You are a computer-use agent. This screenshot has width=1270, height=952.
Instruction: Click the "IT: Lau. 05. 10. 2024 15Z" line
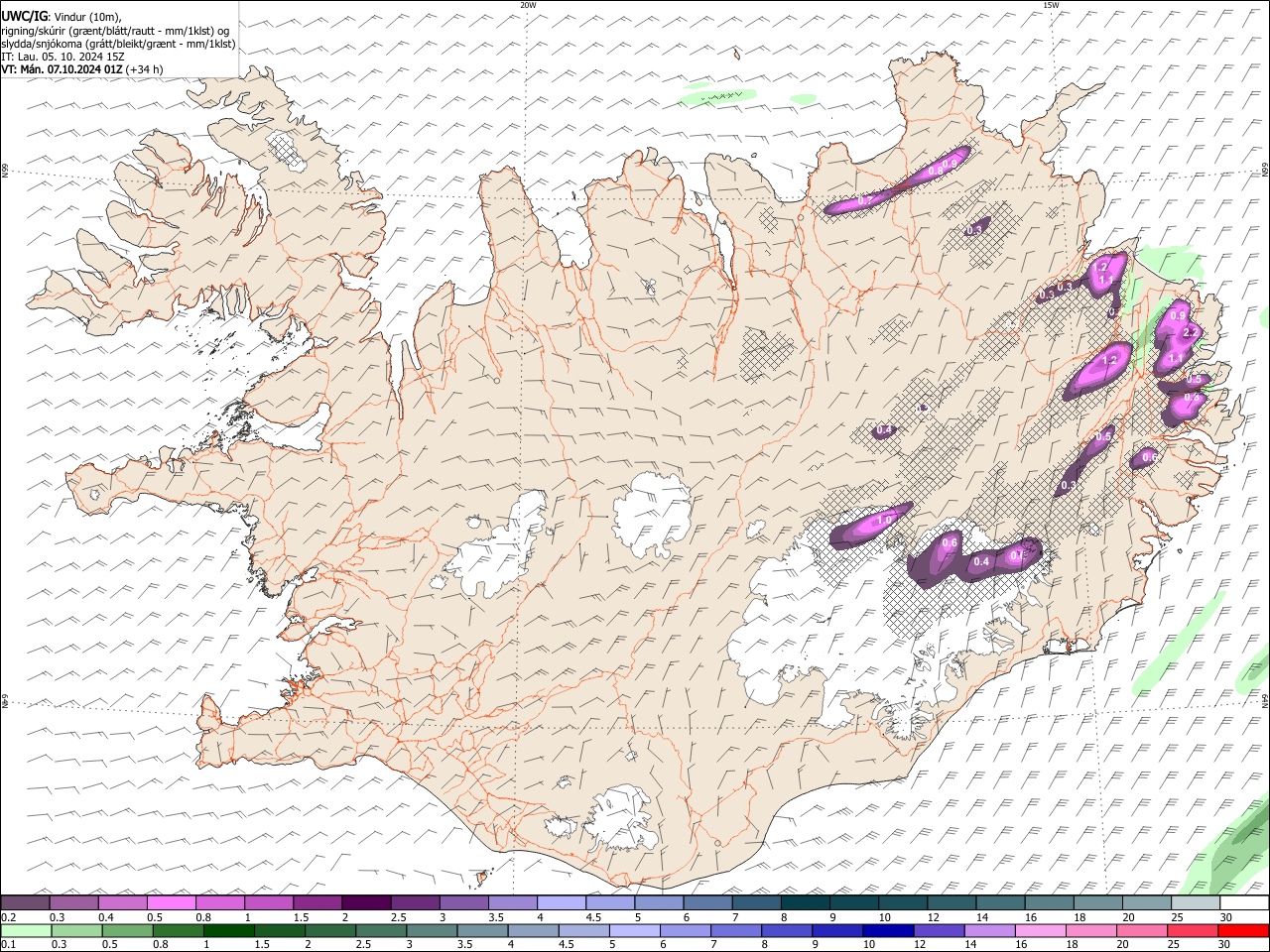(63, 57)
